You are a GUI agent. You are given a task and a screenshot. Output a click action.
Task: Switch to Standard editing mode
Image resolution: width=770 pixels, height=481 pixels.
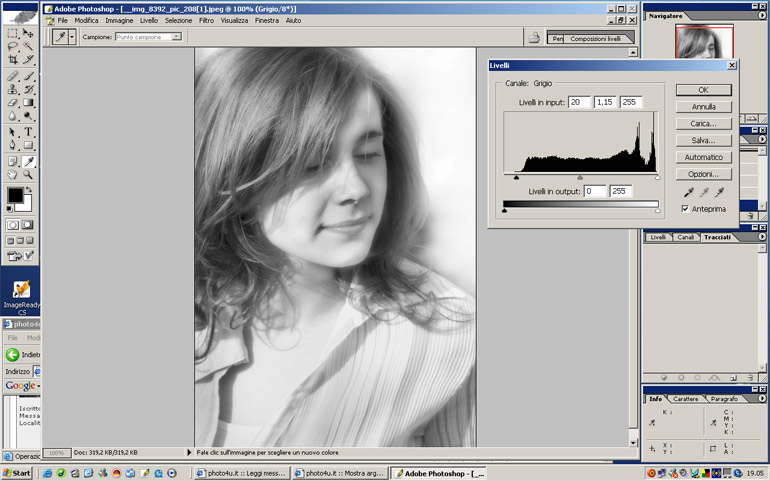(13, 225)
